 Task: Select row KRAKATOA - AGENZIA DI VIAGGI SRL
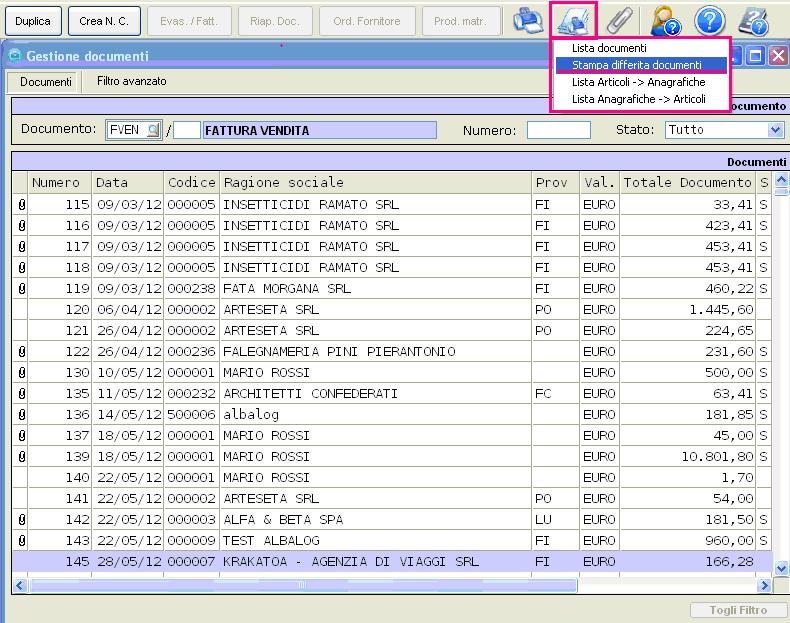point(392,562)
